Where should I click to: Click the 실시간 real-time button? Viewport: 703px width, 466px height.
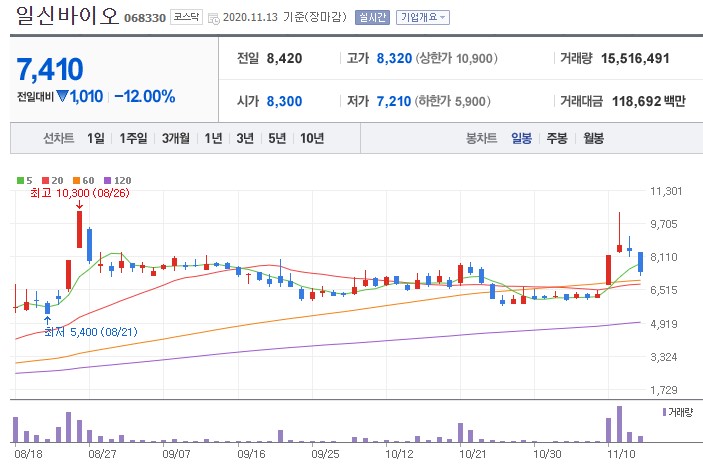(372, 17)
